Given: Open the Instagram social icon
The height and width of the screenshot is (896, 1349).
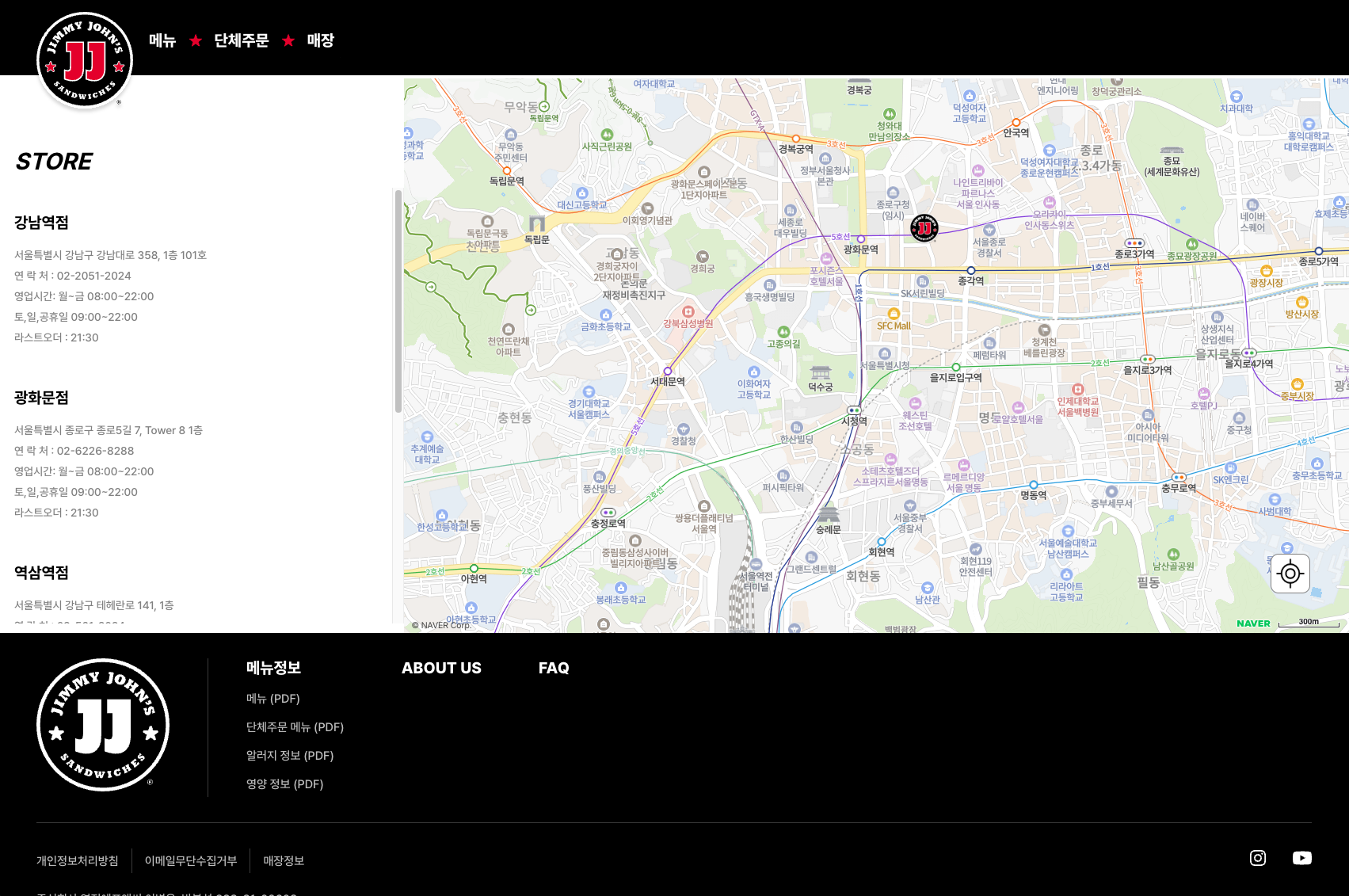Looking at the screenshot, I should point(1258,858).
